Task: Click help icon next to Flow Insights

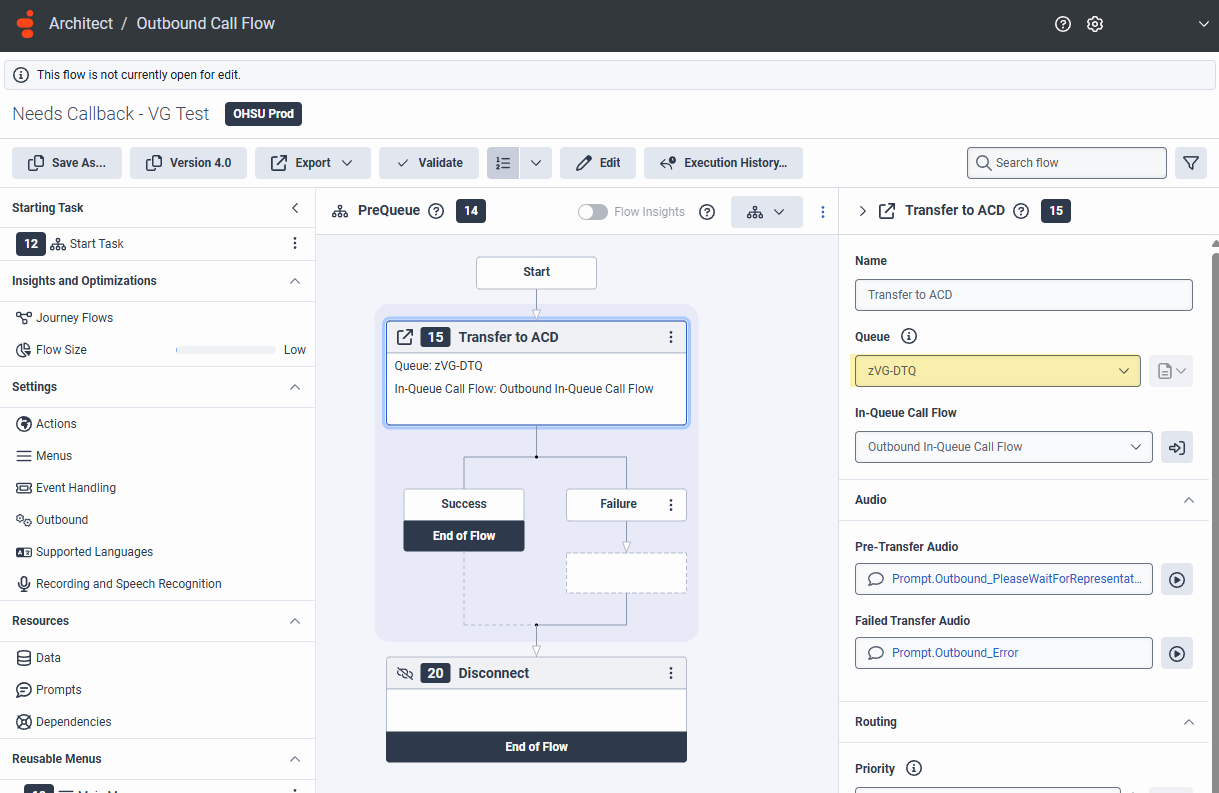Action: click(707, 212)
